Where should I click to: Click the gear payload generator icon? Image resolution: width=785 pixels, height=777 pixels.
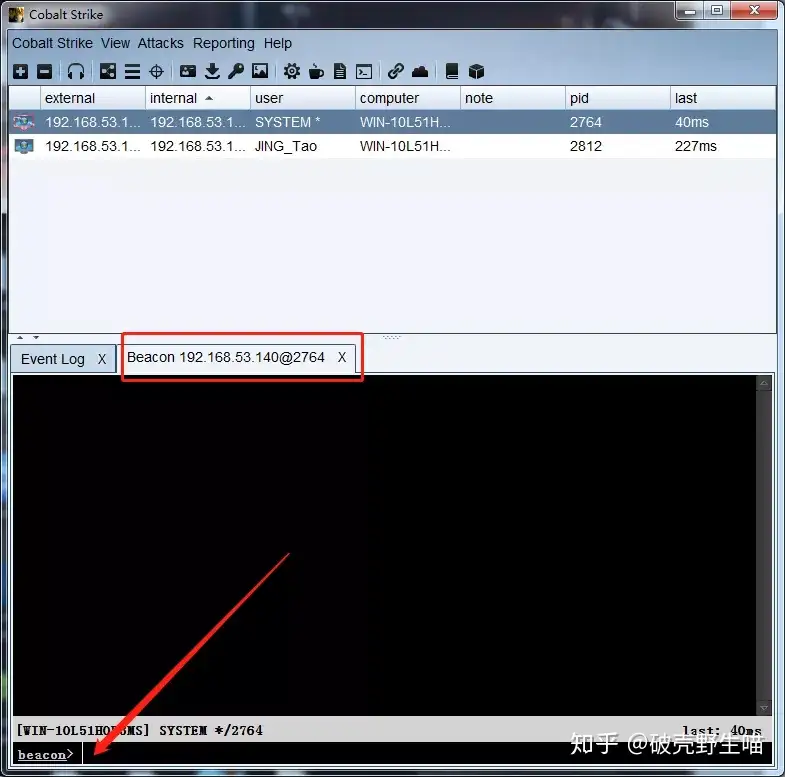point(292,71)
